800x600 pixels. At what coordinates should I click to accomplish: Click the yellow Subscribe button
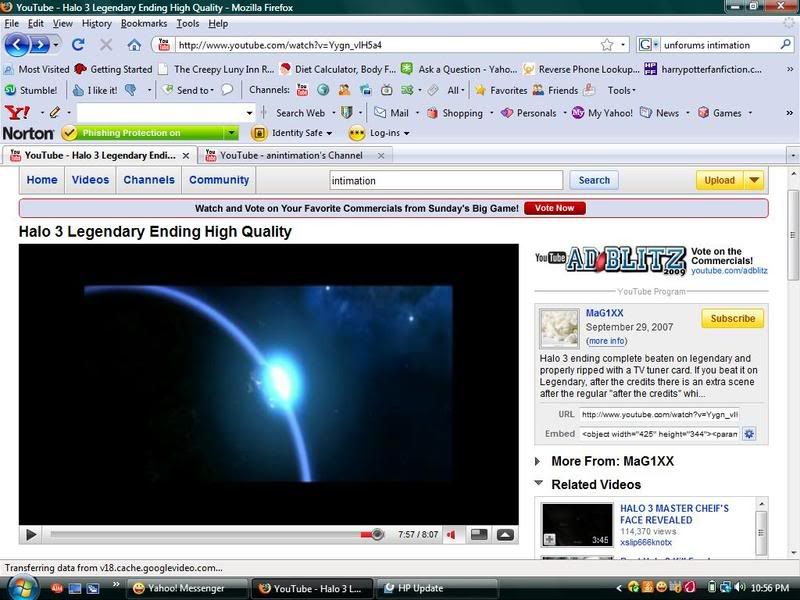pyautogui.click(x=732, y=318)
